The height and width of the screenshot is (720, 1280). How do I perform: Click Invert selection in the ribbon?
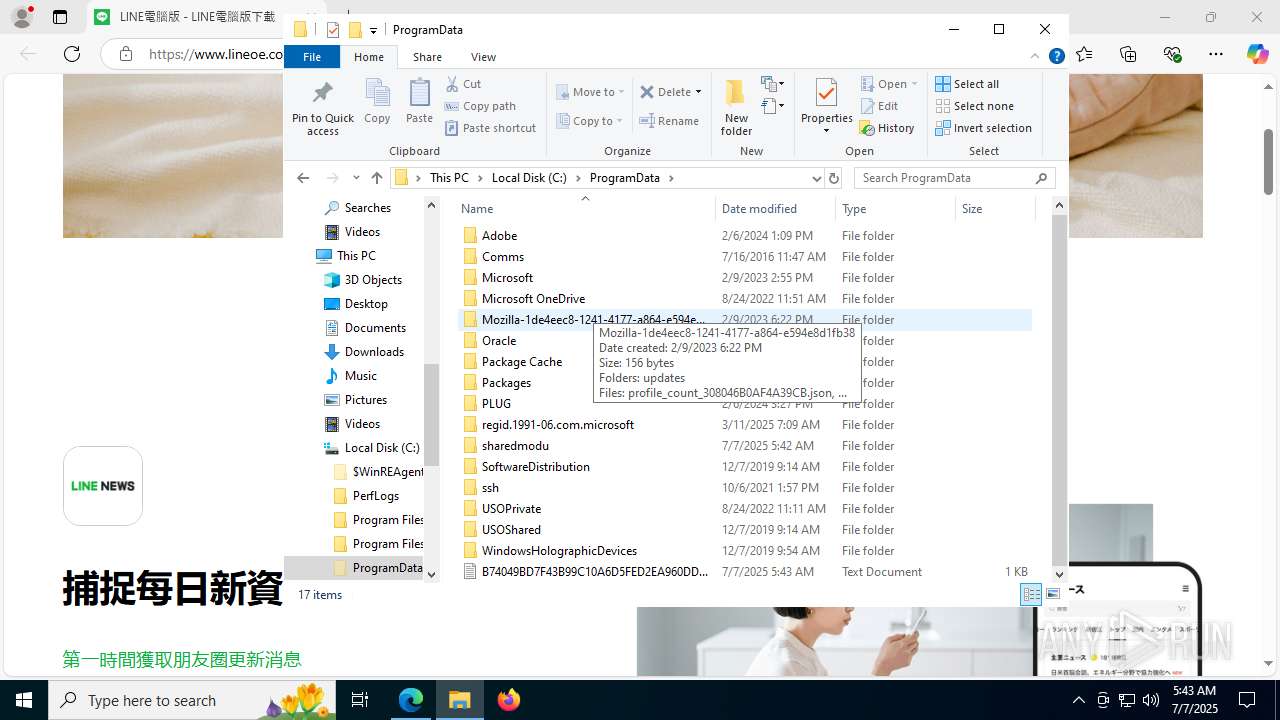pos(983,128)
